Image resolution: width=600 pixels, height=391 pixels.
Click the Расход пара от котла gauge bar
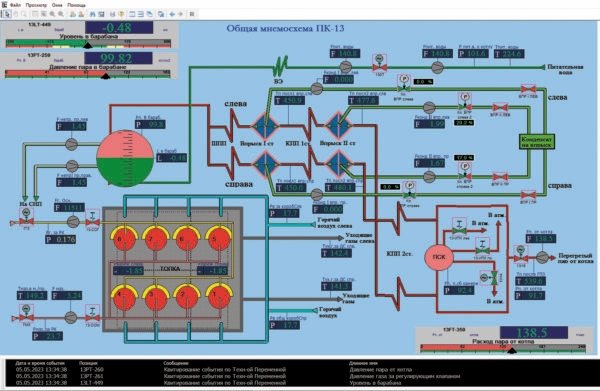pyautogui.click(x=503, y=348)
